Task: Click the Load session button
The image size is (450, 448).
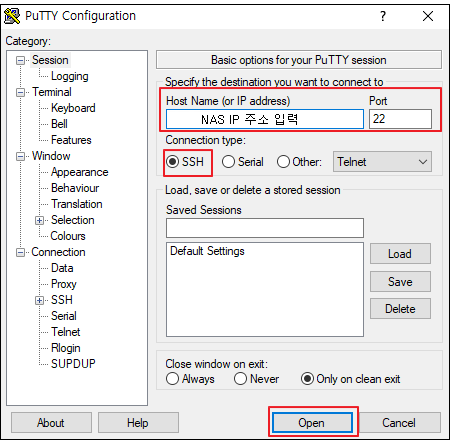Action: click(x=400, y=254)
